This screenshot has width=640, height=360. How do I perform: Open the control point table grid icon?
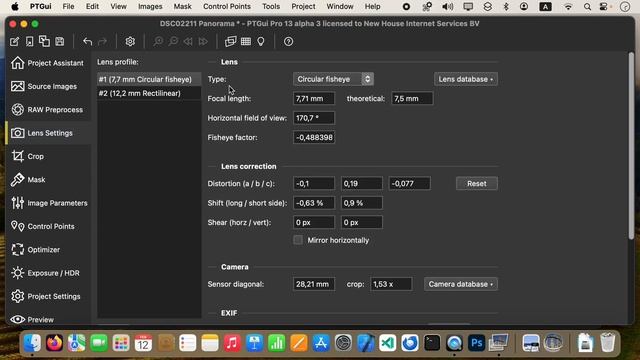pos(246,41)
